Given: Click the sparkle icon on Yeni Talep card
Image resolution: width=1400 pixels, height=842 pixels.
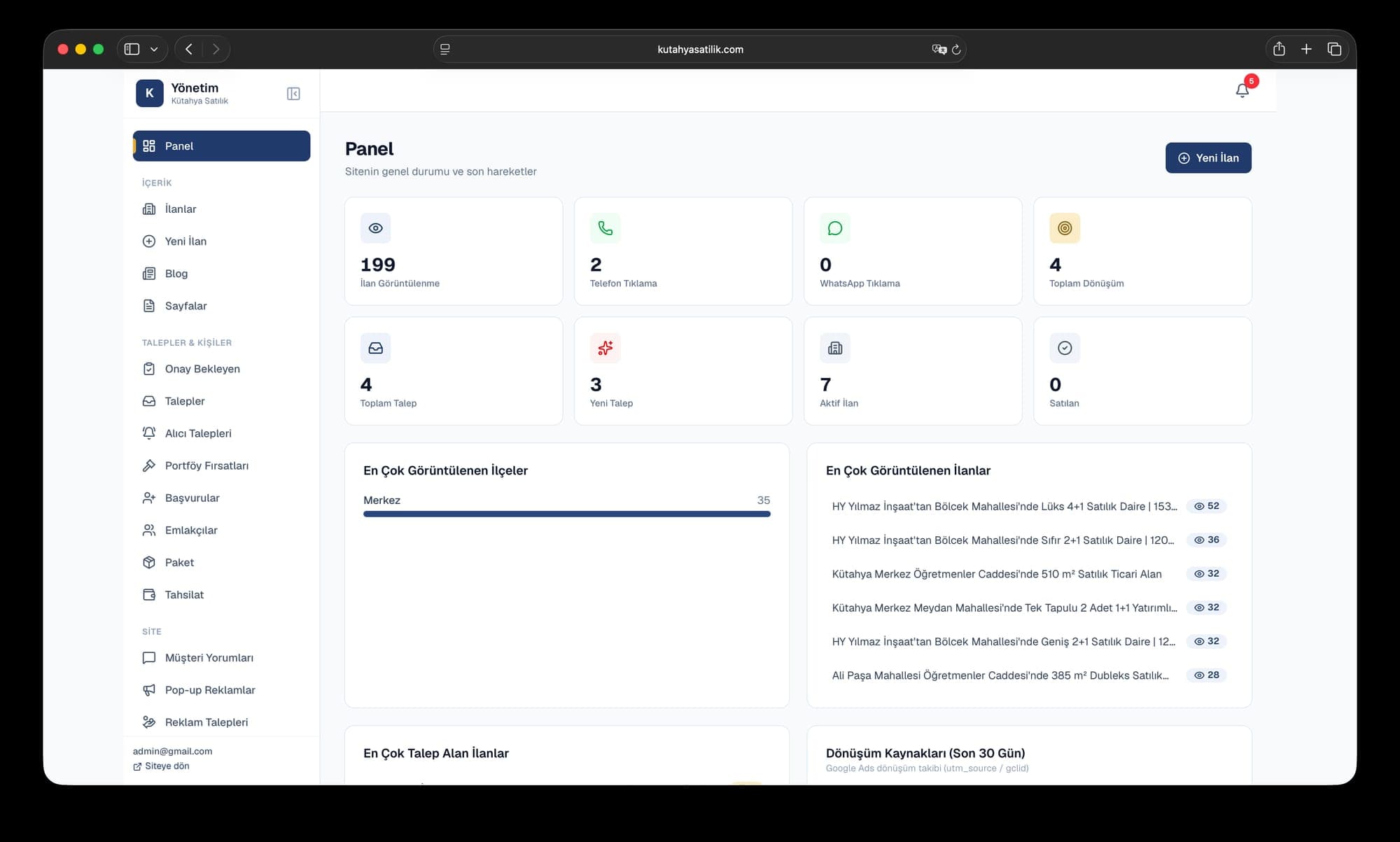Looking at the screenshot, I should click(x=605, y=348).
